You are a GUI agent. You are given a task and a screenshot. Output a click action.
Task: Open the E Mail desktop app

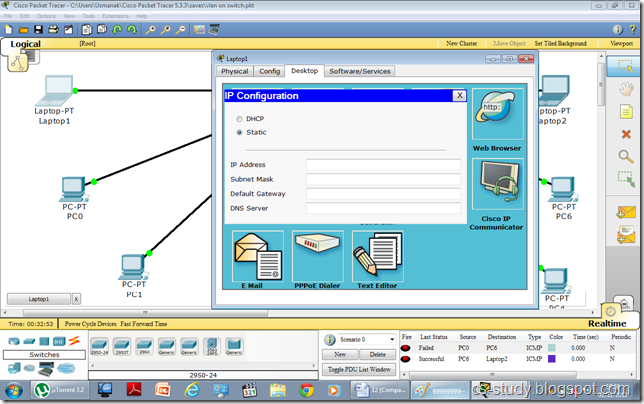tap(258, 256)
